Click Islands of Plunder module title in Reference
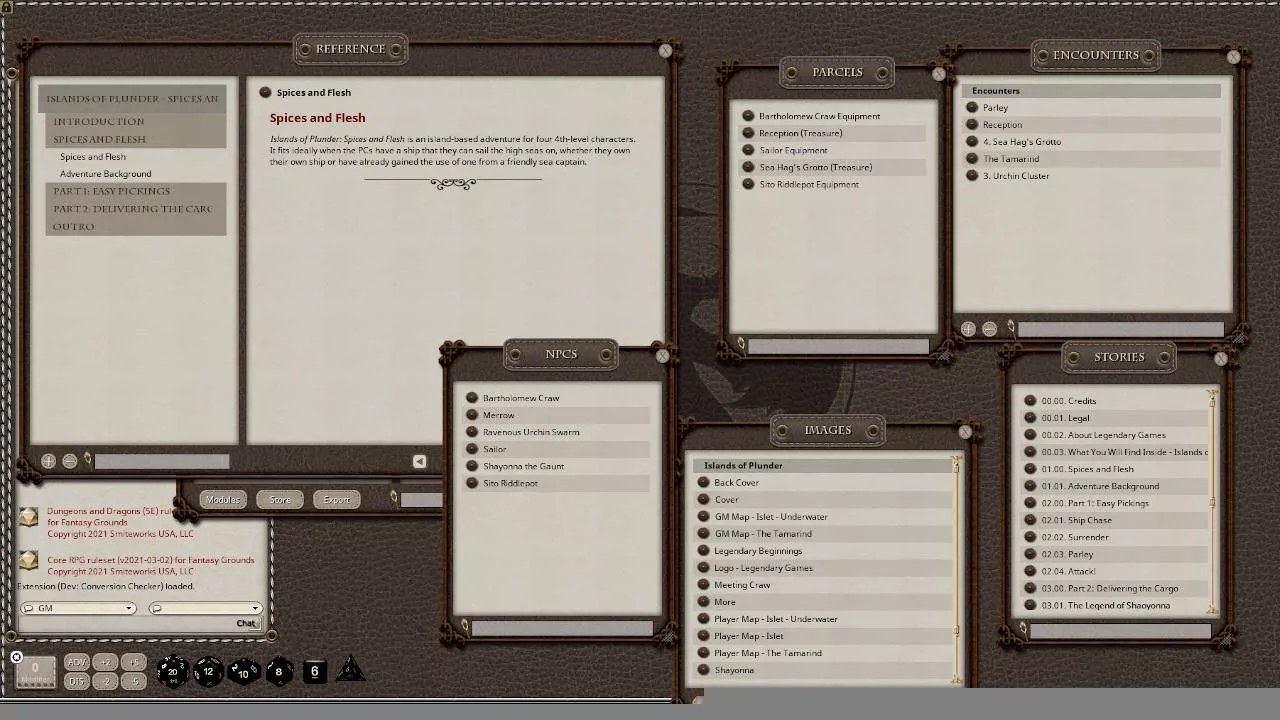This screenshot has width=1280, height=720. click(x=132, y=99)
